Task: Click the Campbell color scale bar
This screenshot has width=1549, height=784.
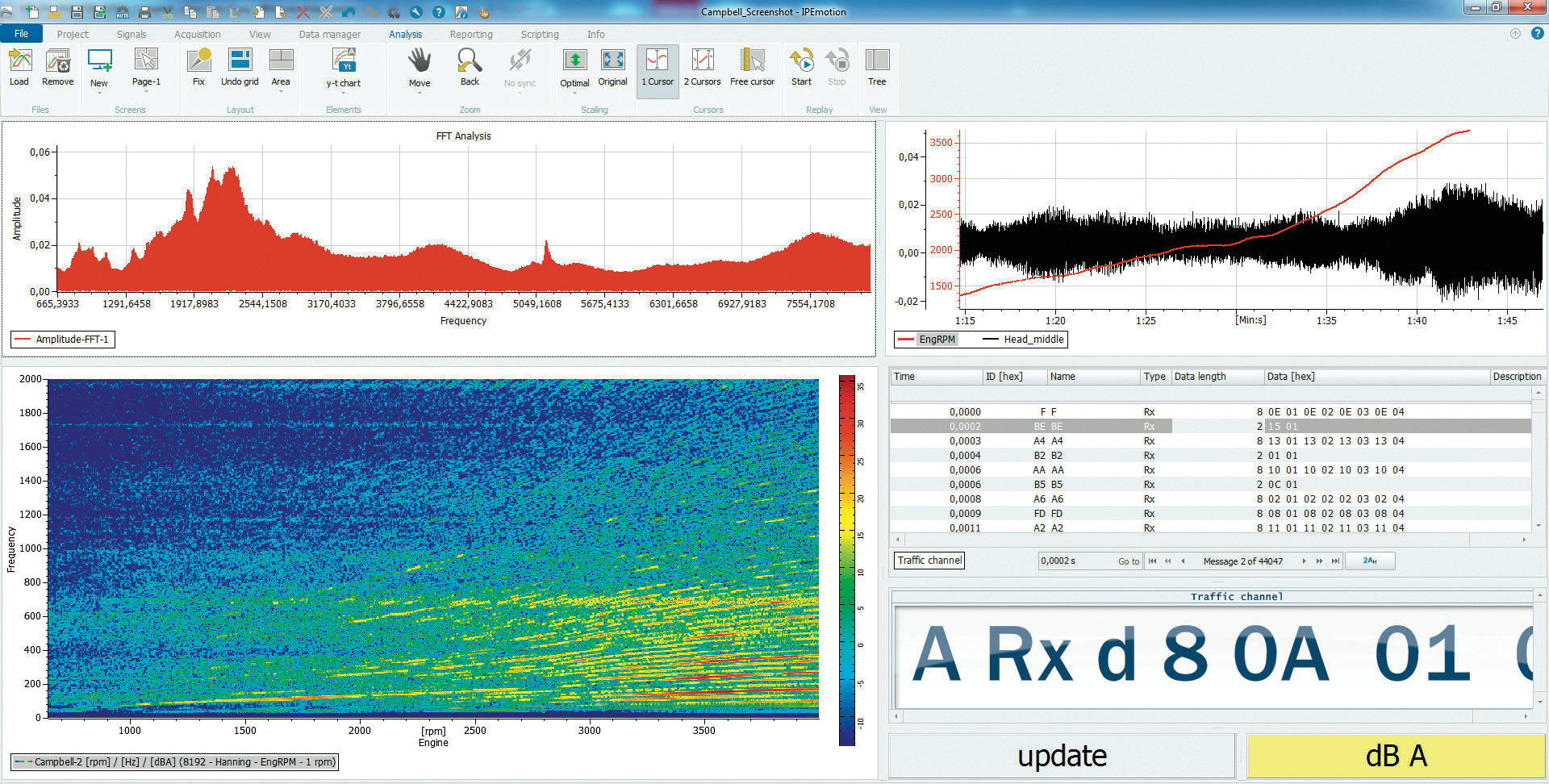Action: point(846,560)
